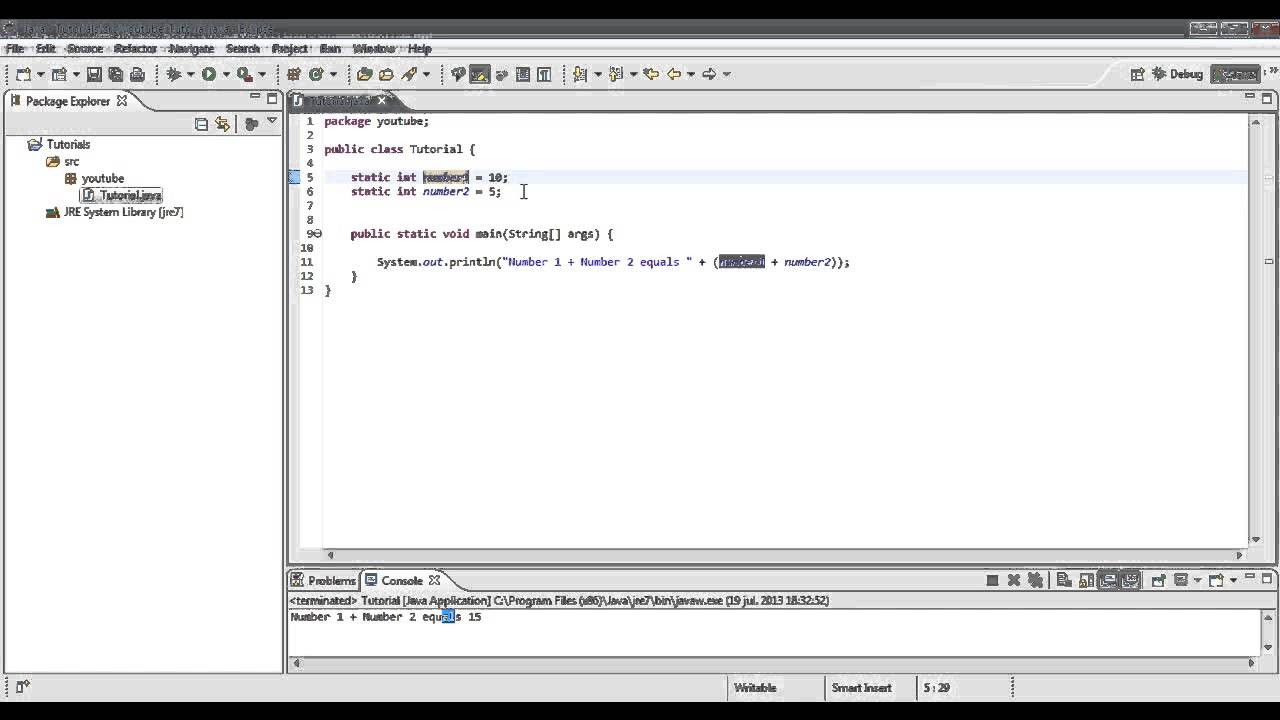Toggle Scroll Lock in the Console toolbar
1280x720 pixels.
coord(1085,580)
